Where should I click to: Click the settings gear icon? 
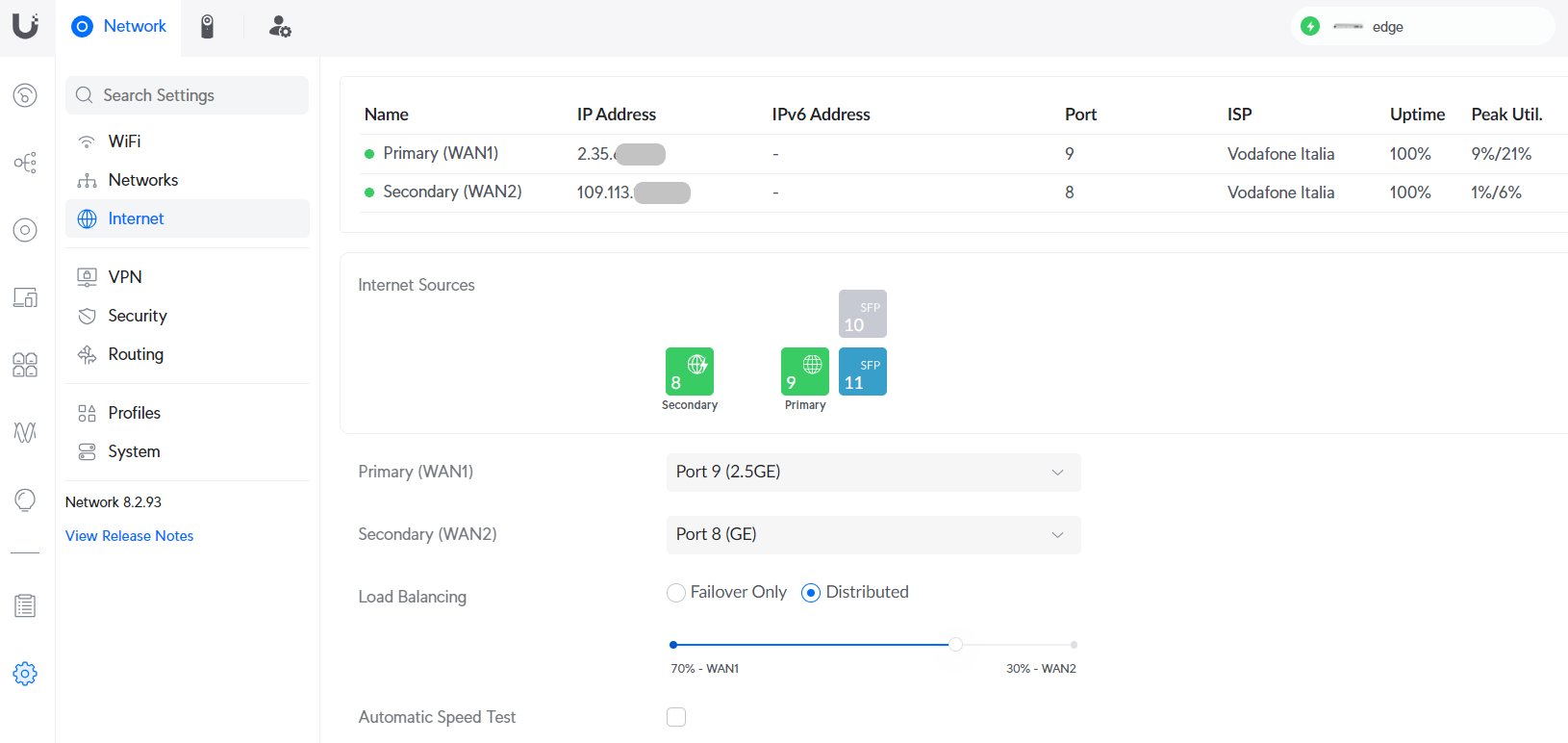click(25, 674)
